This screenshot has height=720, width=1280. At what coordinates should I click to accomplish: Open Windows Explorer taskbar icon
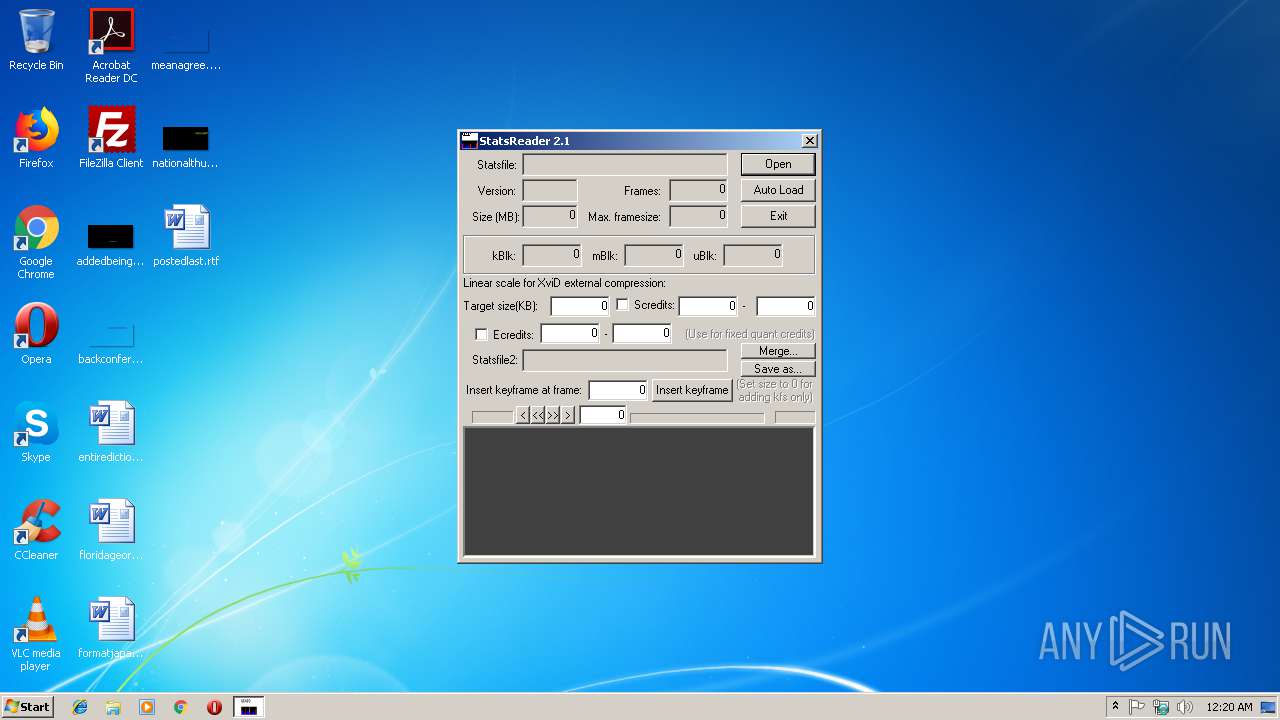coord(113,707)
